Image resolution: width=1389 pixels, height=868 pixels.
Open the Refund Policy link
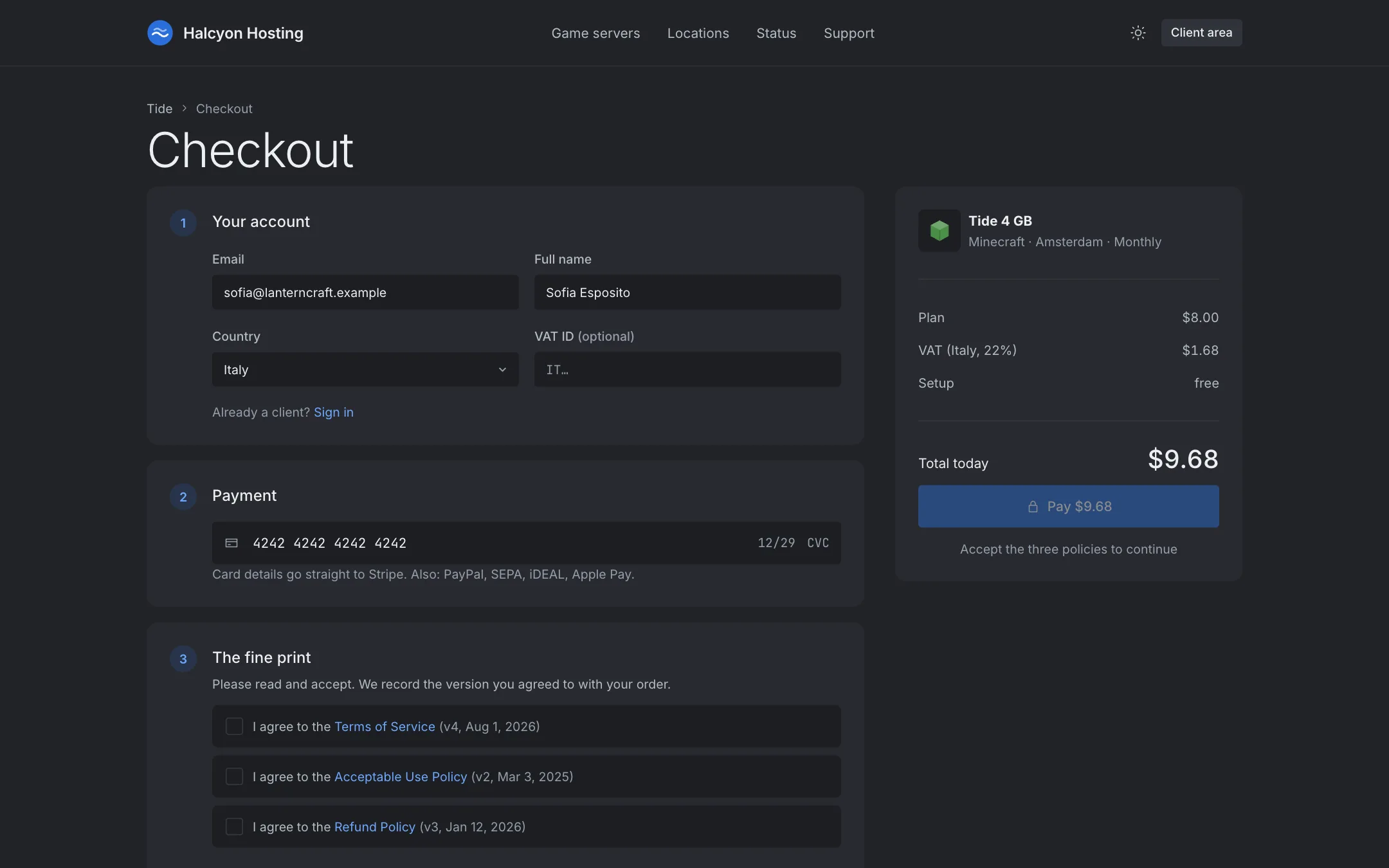(x=375, y=827)
